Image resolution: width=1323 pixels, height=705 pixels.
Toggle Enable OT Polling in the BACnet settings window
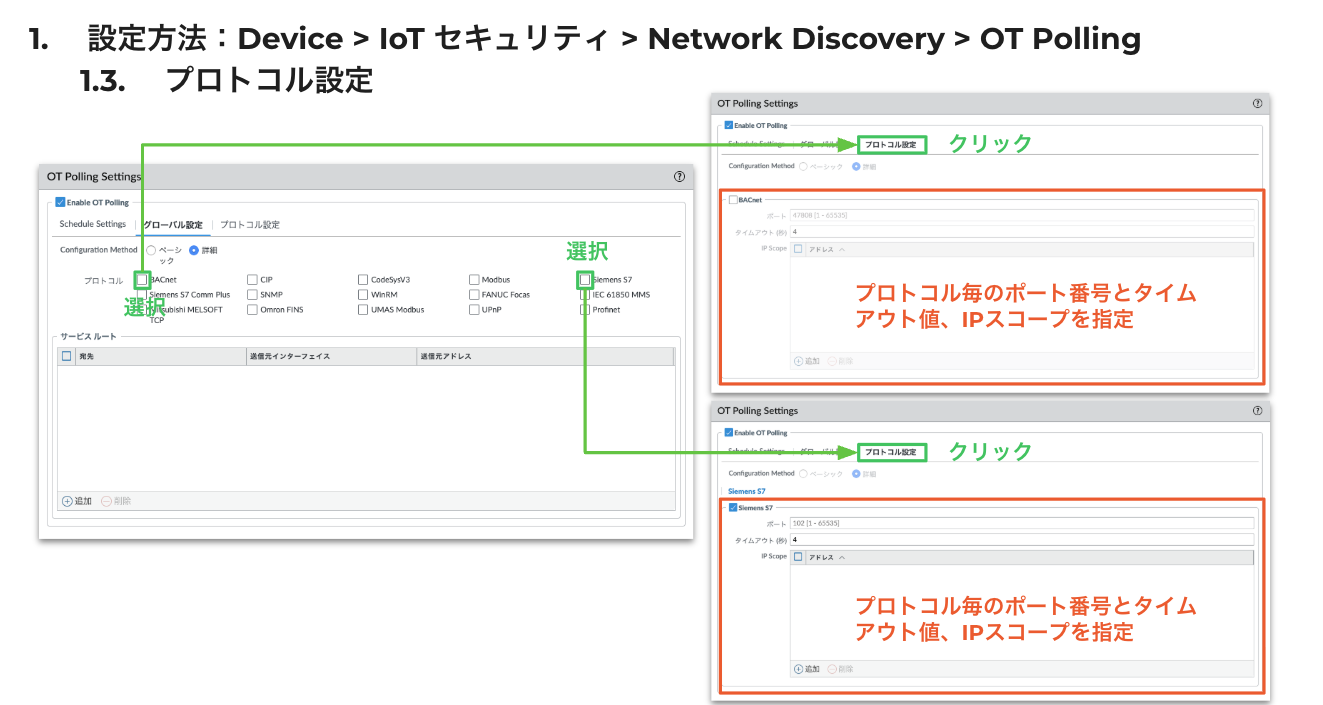click(x=729, y=125)
